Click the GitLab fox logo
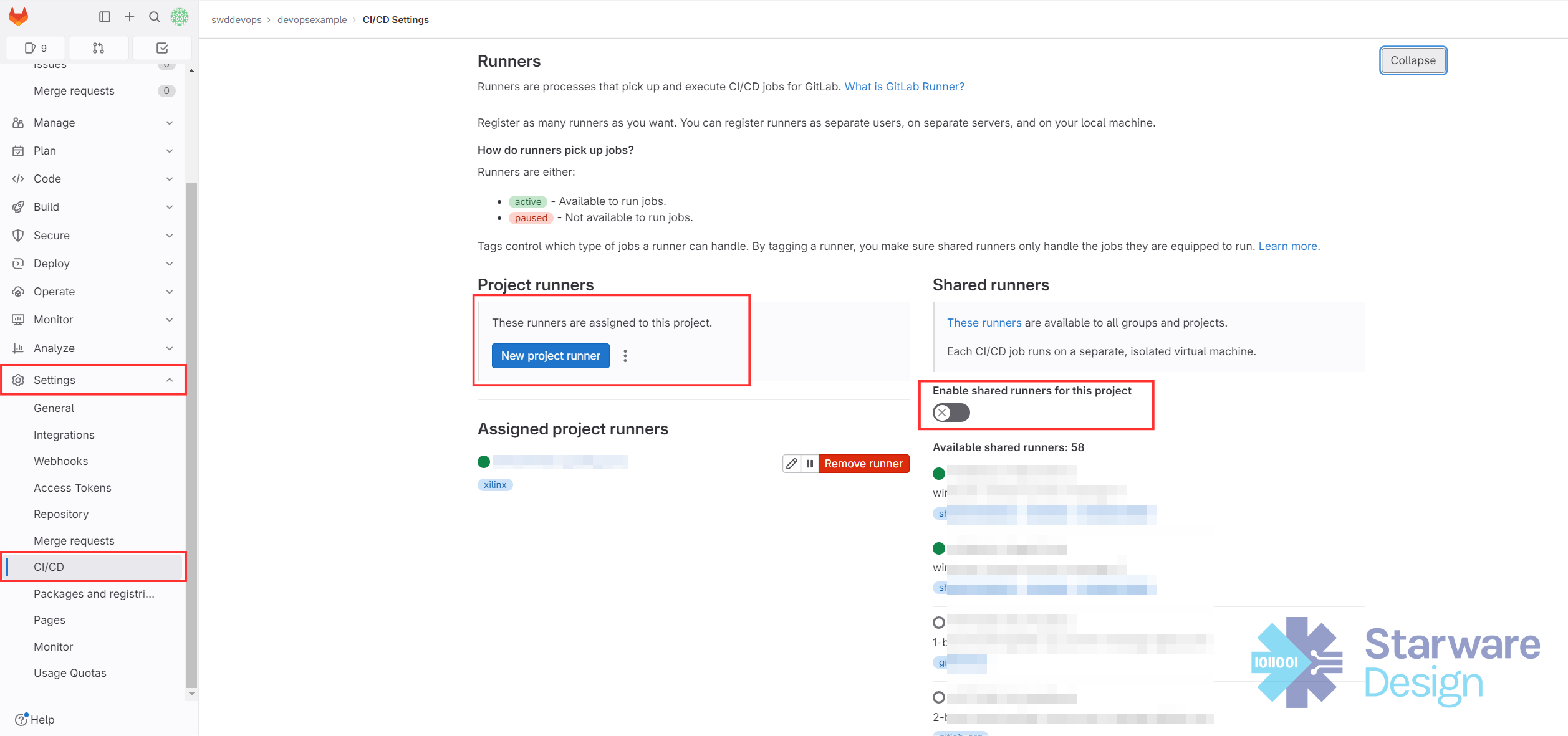1568x736 pixels. (19, 17)
